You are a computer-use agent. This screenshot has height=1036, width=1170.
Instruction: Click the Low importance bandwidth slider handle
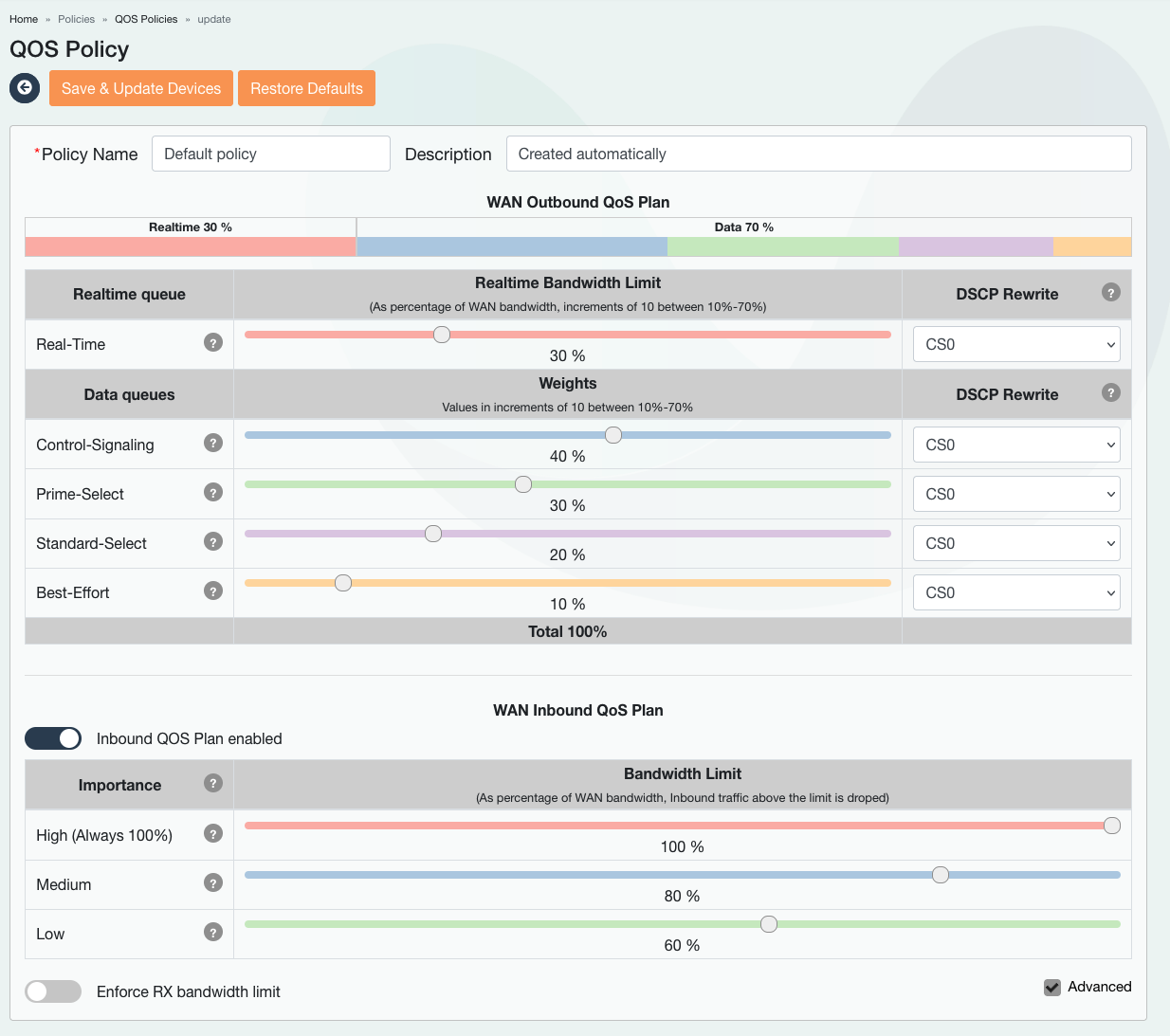[769, 924]
